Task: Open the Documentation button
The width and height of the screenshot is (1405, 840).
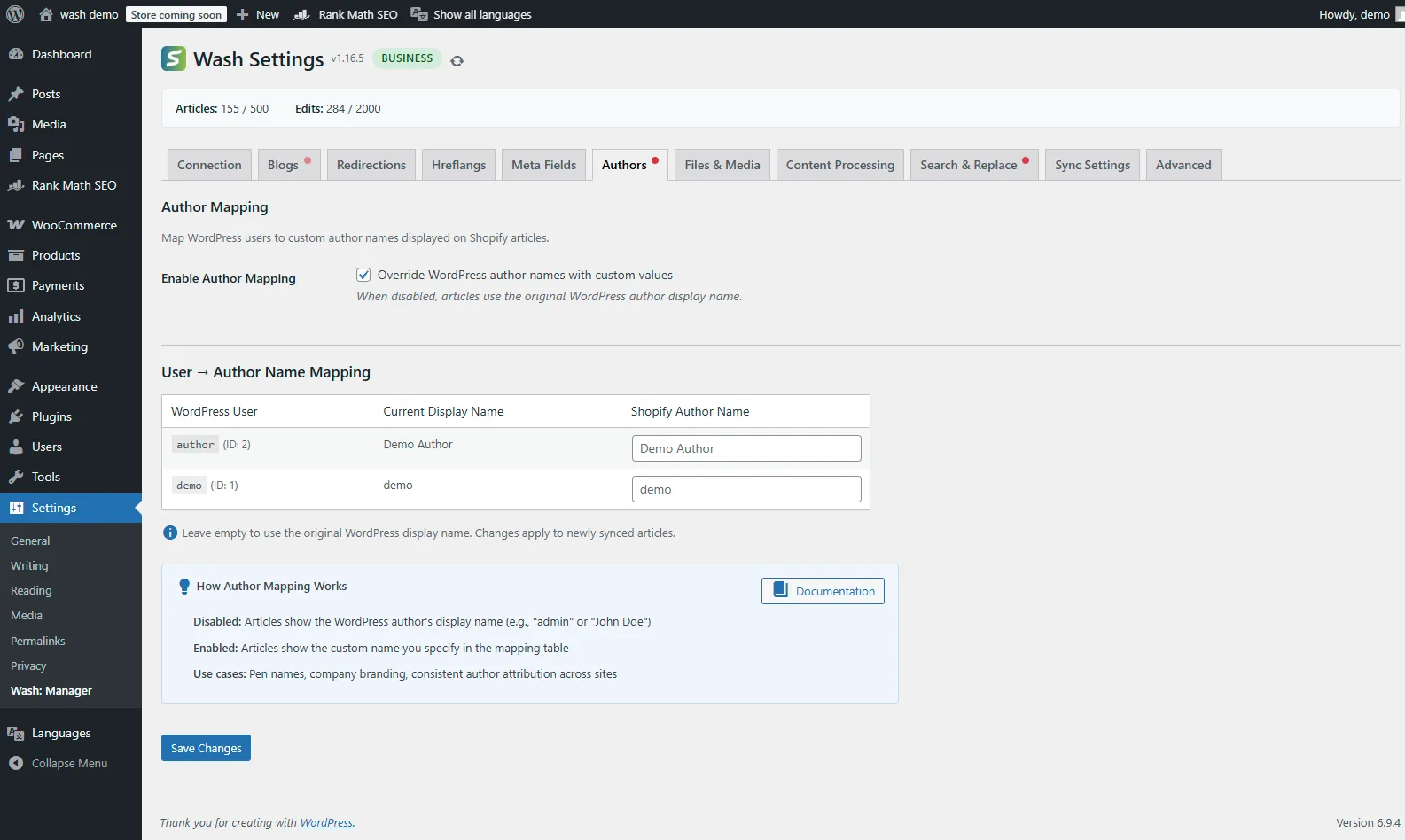Action: pos(823,591)
